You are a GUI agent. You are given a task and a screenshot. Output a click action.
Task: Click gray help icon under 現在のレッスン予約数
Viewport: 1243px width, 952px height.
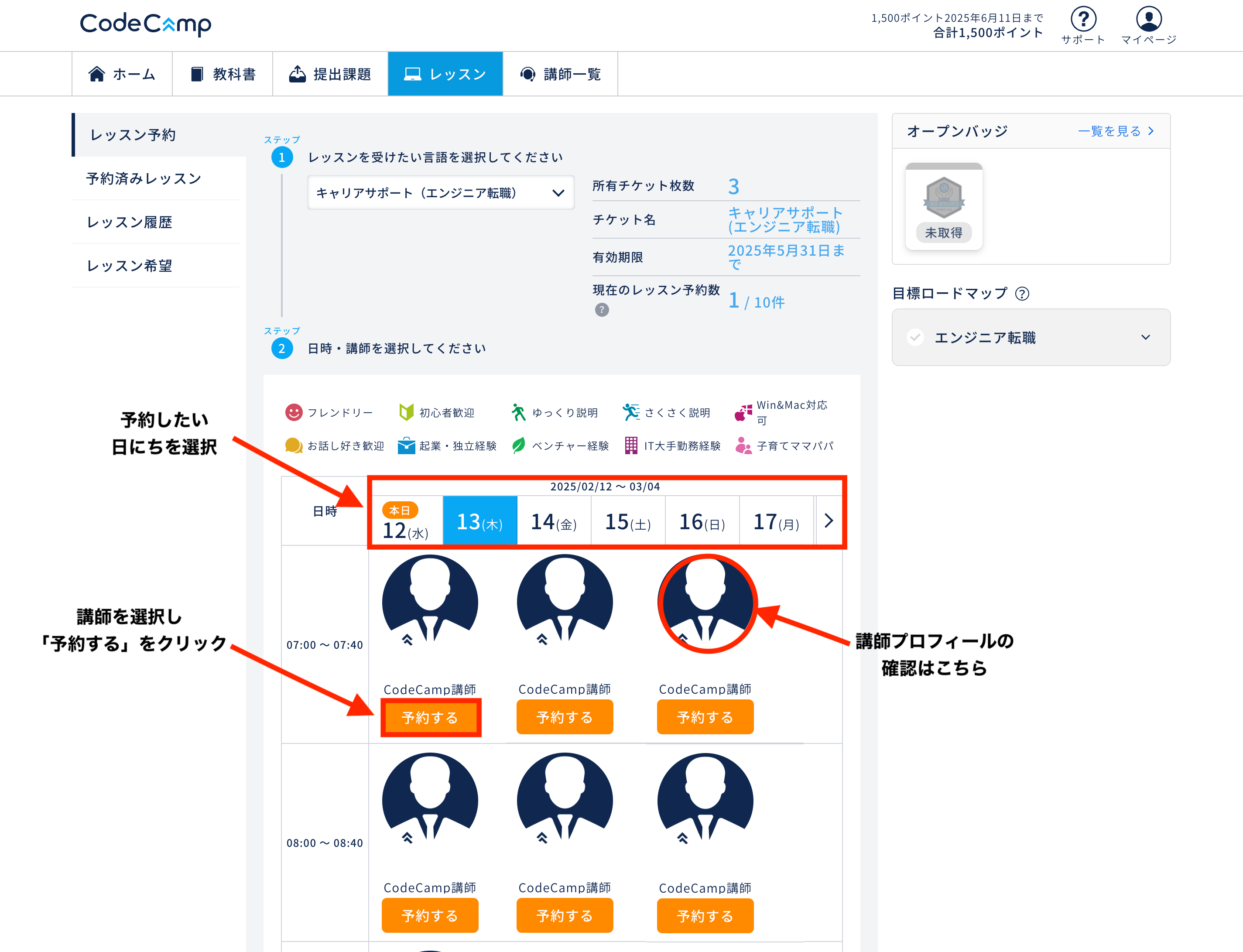point(602,310)
